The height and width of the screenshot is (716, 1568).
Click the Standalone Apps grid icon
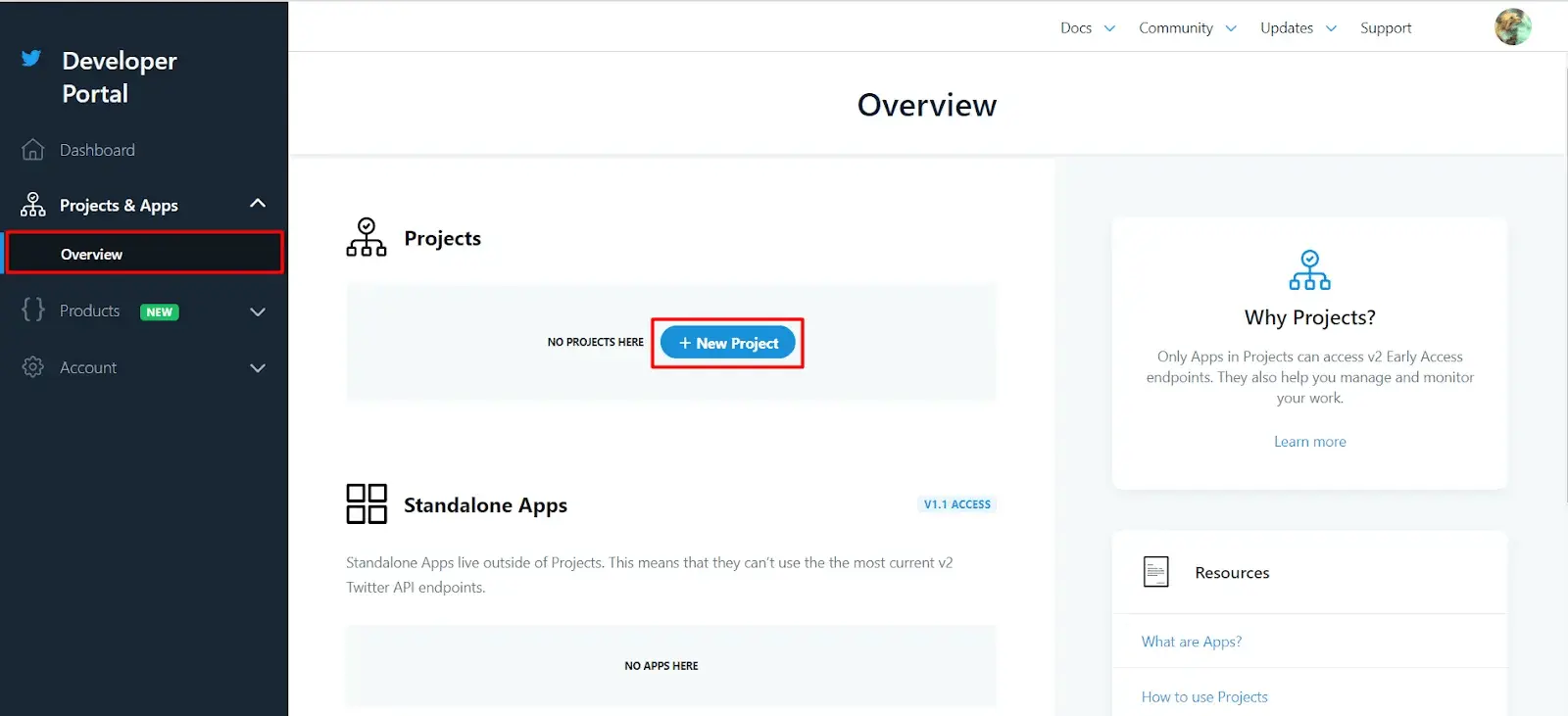click(x=367, y=504)
